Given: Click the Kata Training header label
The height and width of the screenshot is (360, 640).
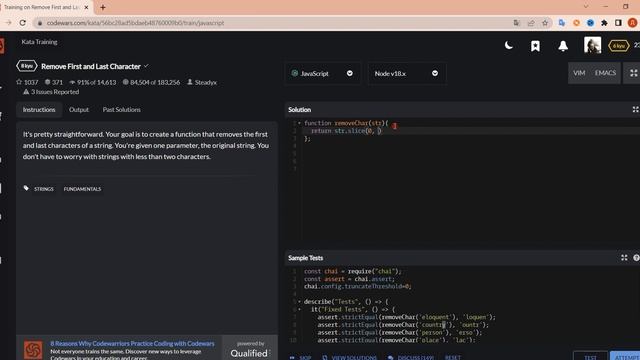Looking at the screenshot, I should coord(39,42).
